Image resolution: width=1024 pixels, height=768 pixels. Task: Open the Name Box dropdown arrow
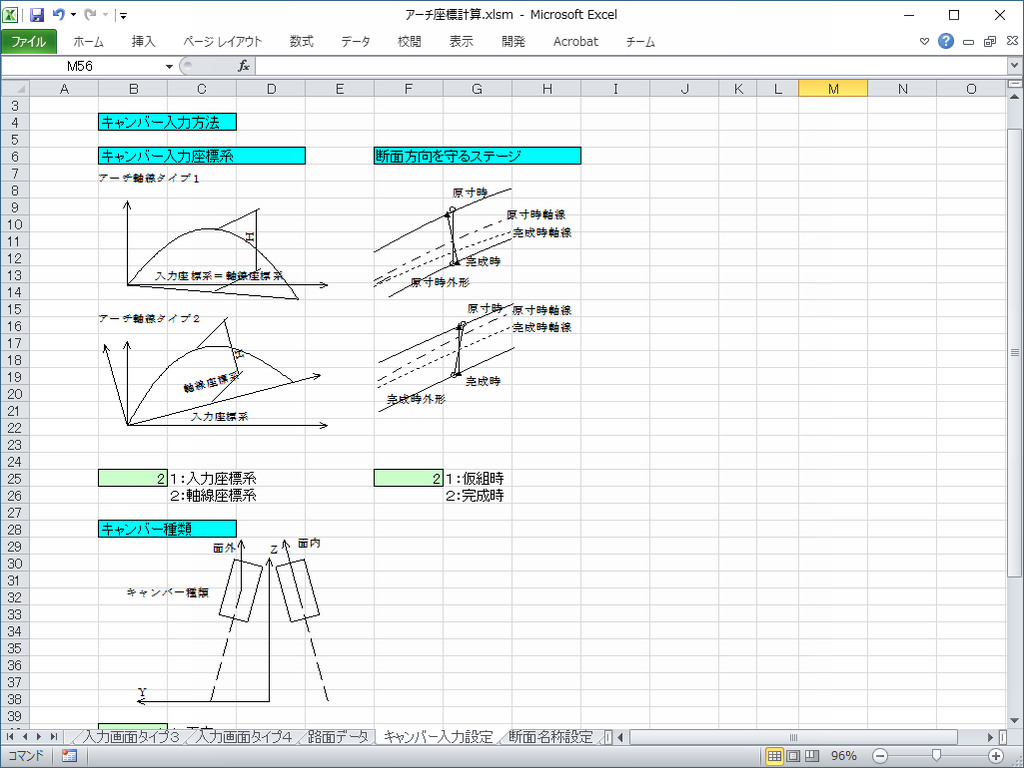169,66
